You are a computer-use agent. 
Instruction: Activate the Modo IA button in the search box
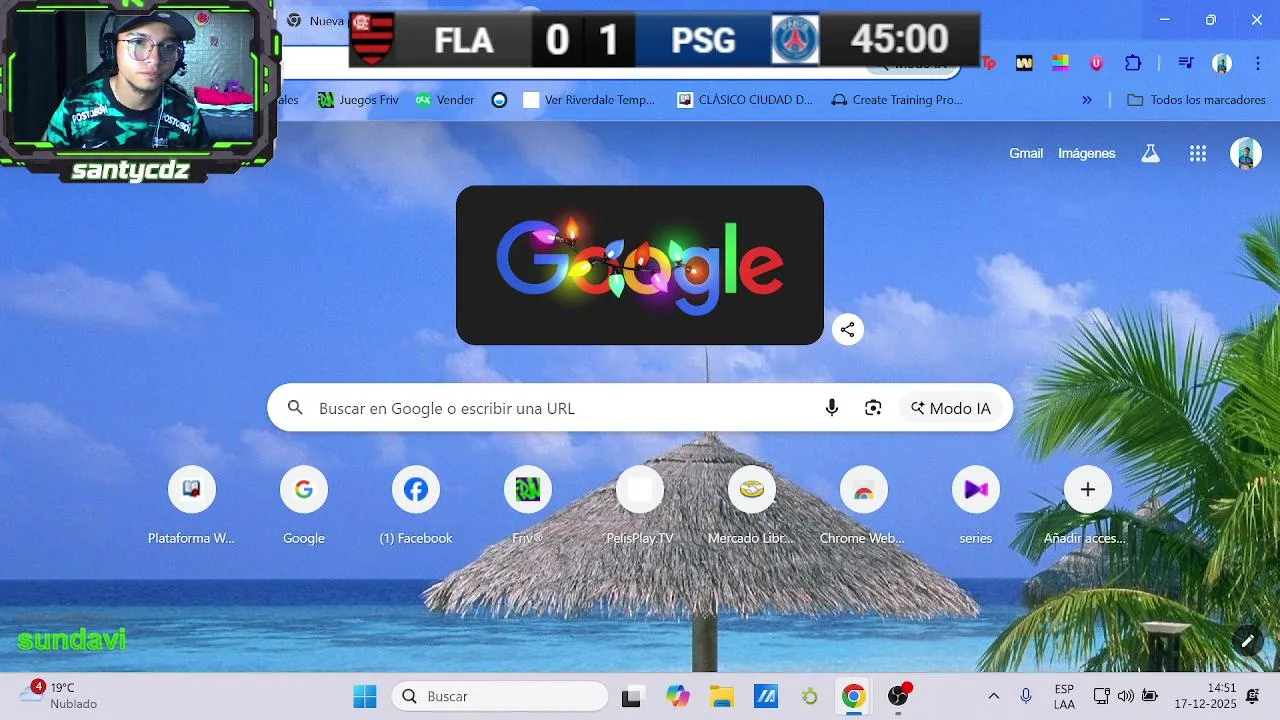(x=951, y=408)
